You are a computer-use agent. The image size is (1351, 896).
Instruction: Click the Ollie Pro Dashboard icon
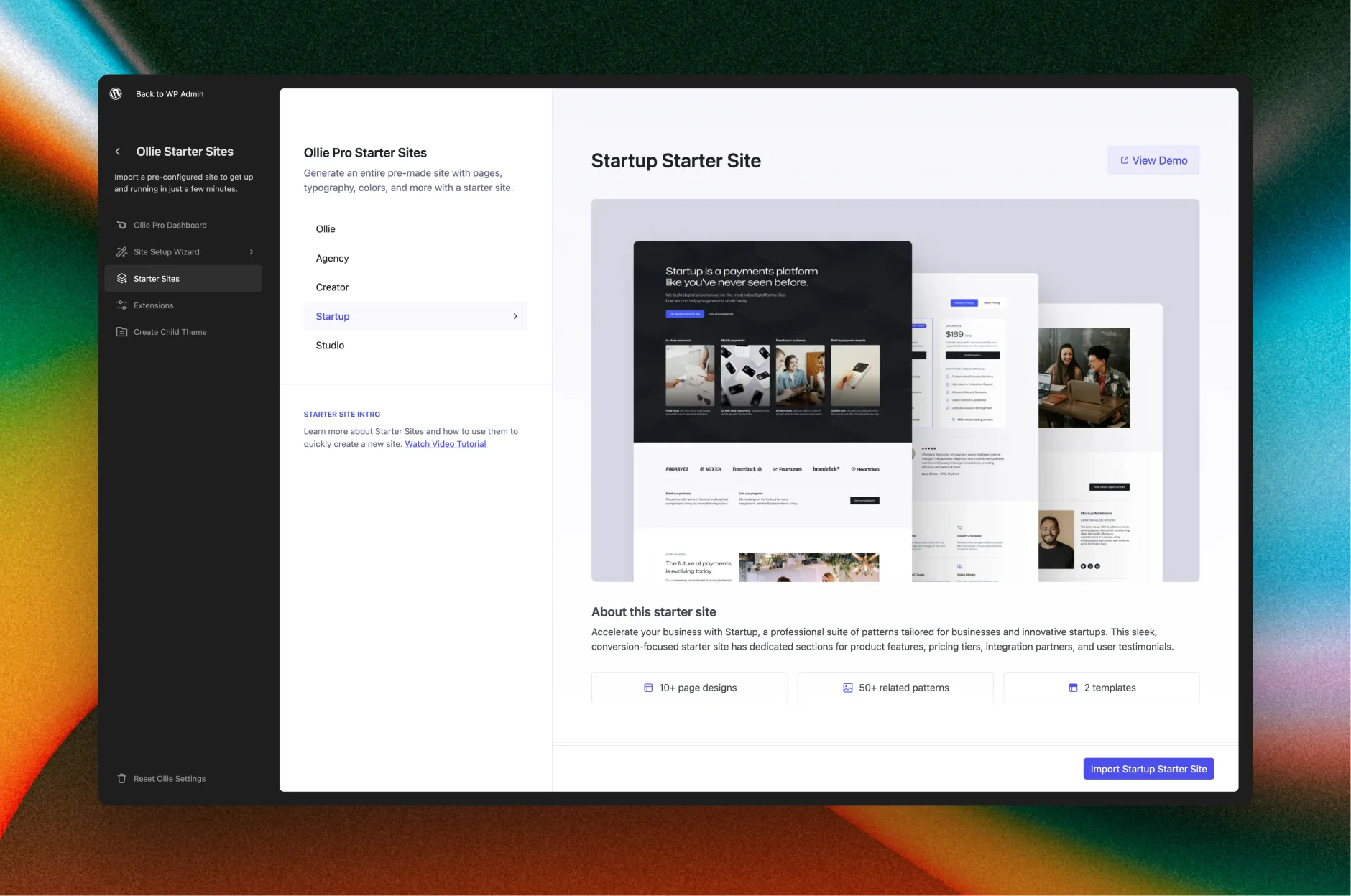click(121, 225)
